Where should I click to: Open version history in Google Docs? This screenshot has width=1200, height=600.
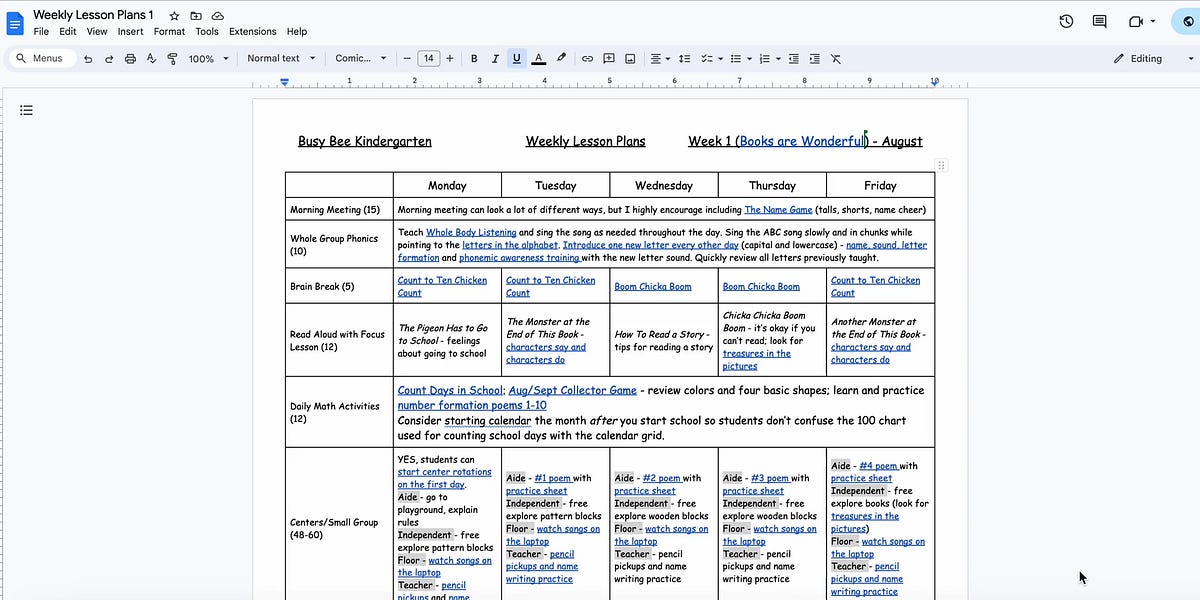1066,20
